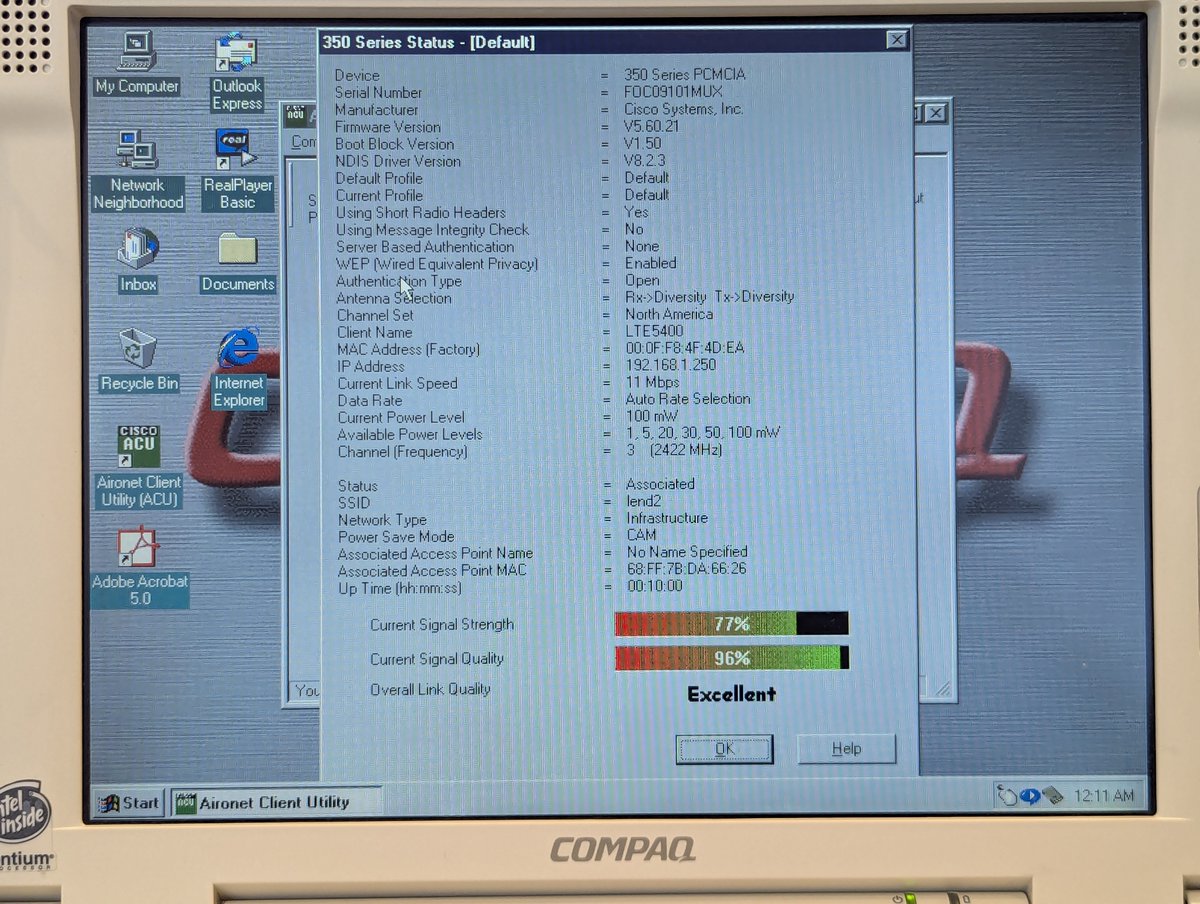Click the 12:11 AM clock in the tray
Viewport: 1200px width, 904px height.
tap(1104, 796)
